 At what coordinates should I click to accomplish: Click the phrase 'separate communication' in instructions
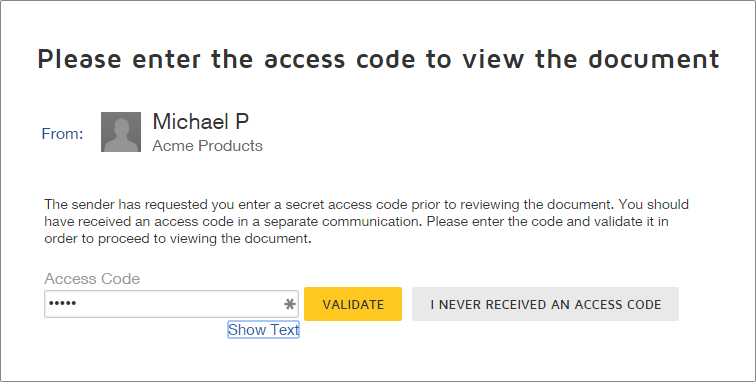(x=343, y=222)
